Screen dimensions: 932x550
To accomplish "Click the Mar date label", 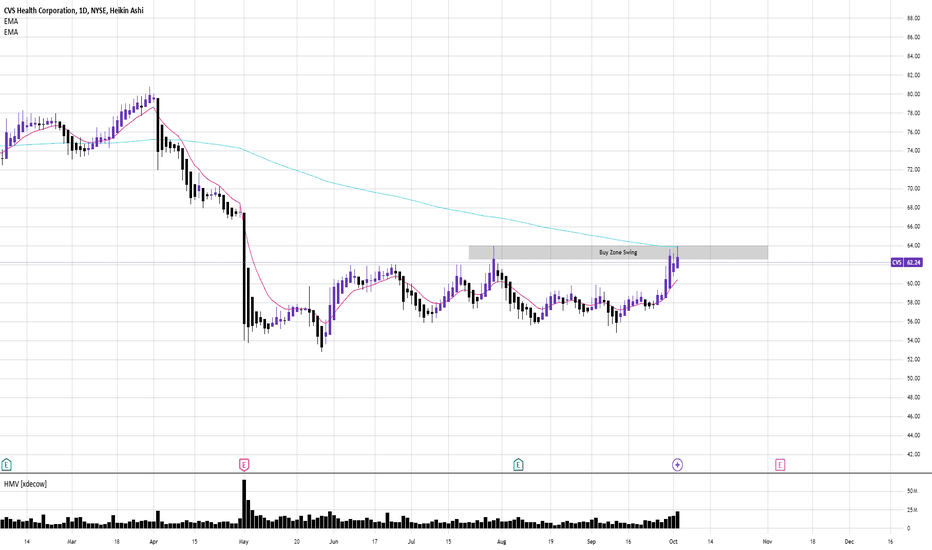I will click(x=72, y=542).
